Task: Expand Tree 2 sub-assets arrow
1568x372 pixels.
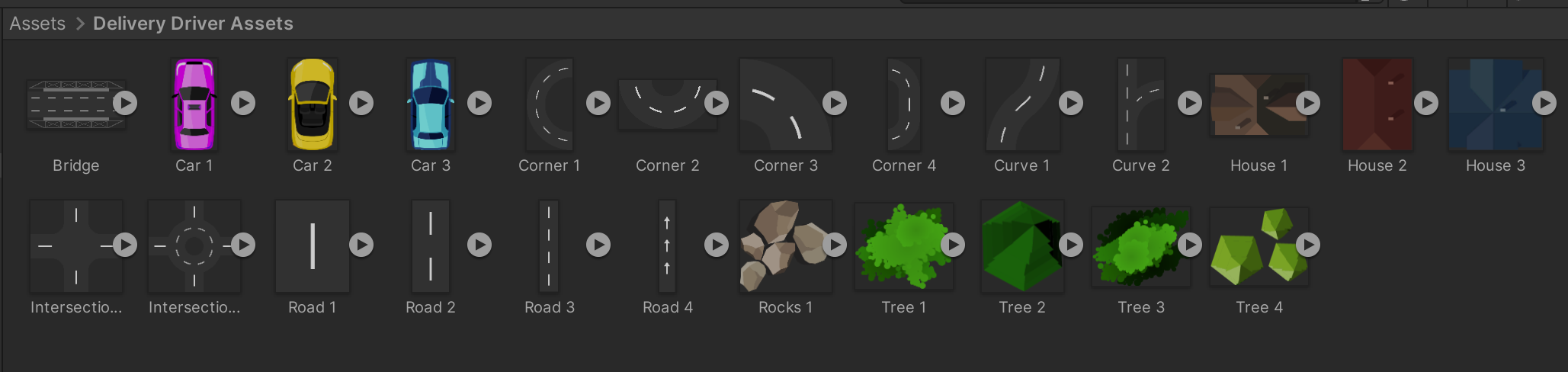Action: [x=1071, y=245]
